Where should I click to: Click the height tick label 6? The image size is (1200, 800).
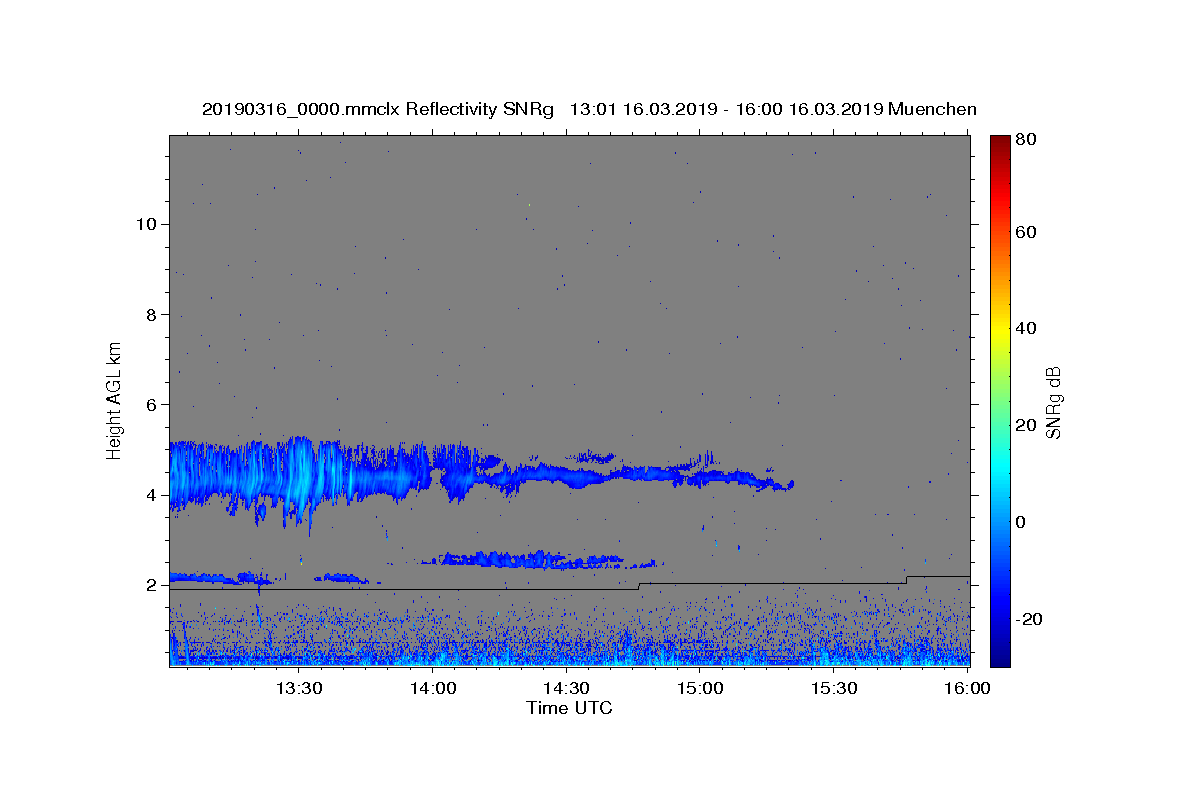pyautogui.click(x=150, y=405)
